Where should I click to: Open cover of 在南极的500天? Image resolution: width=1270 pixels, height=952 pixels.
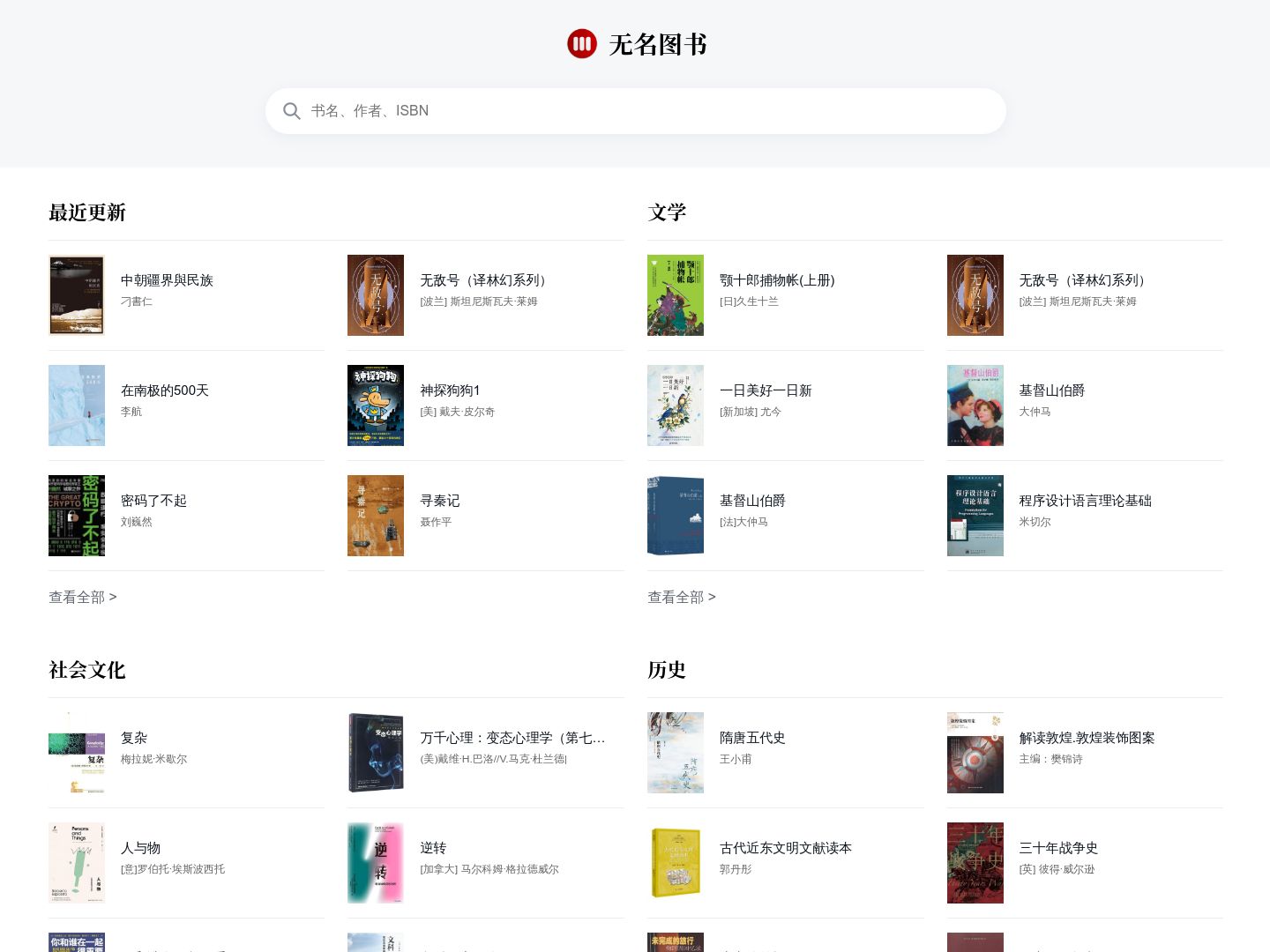(x=77, y=405)
